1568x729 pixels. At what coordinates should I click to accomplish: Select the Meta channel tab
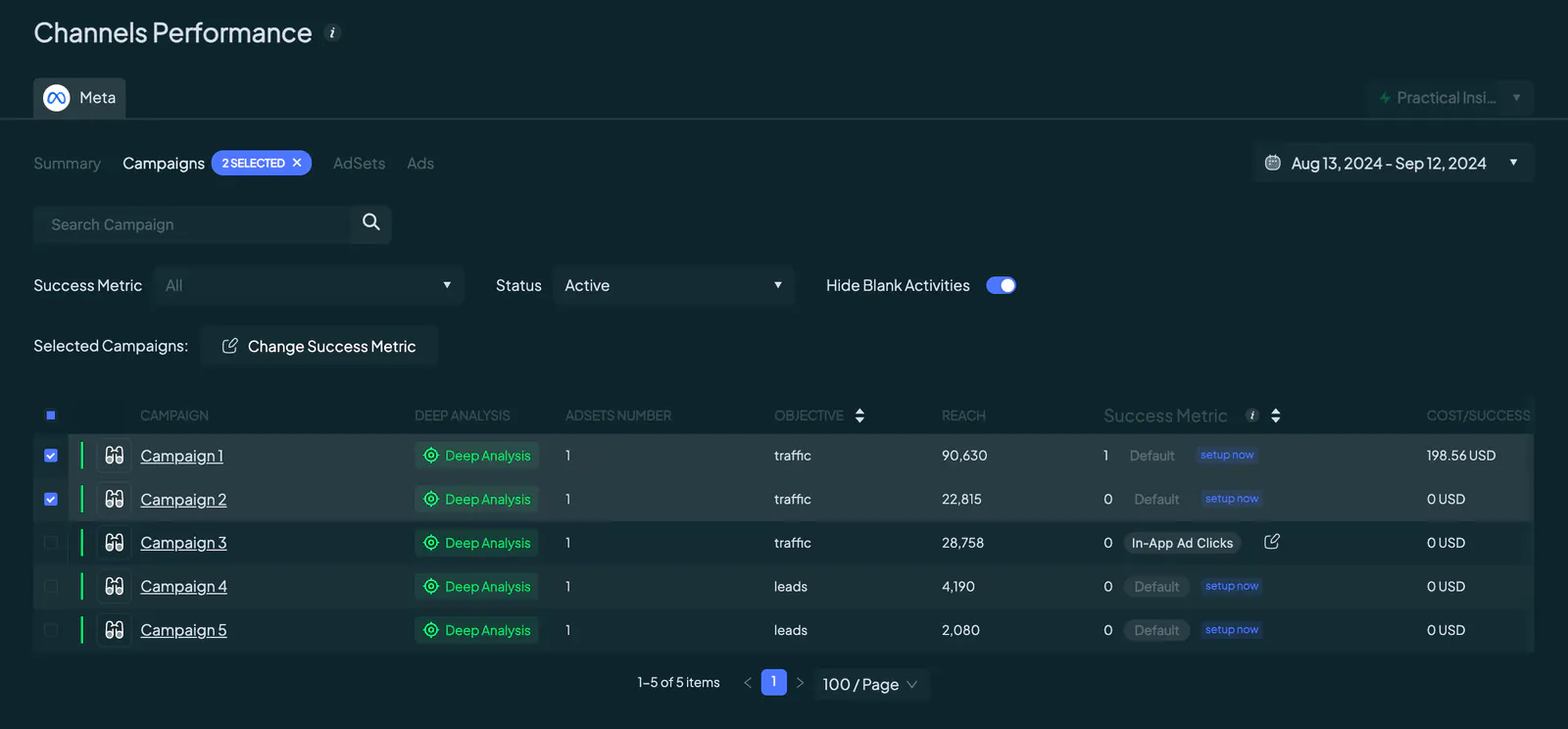pyautogui.click(x=79, y=98)
